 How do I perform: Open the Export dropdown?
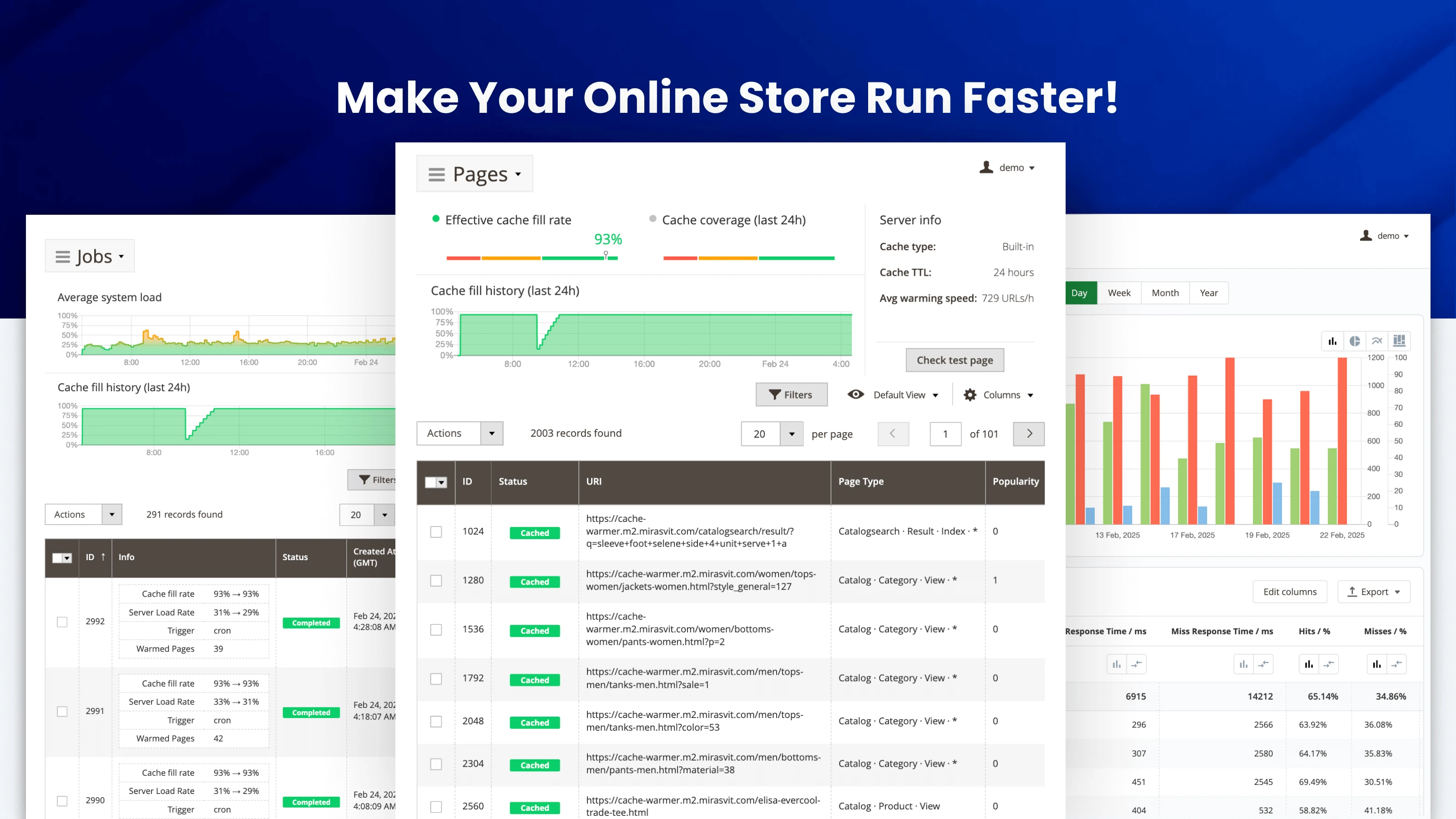(1374, 592)
